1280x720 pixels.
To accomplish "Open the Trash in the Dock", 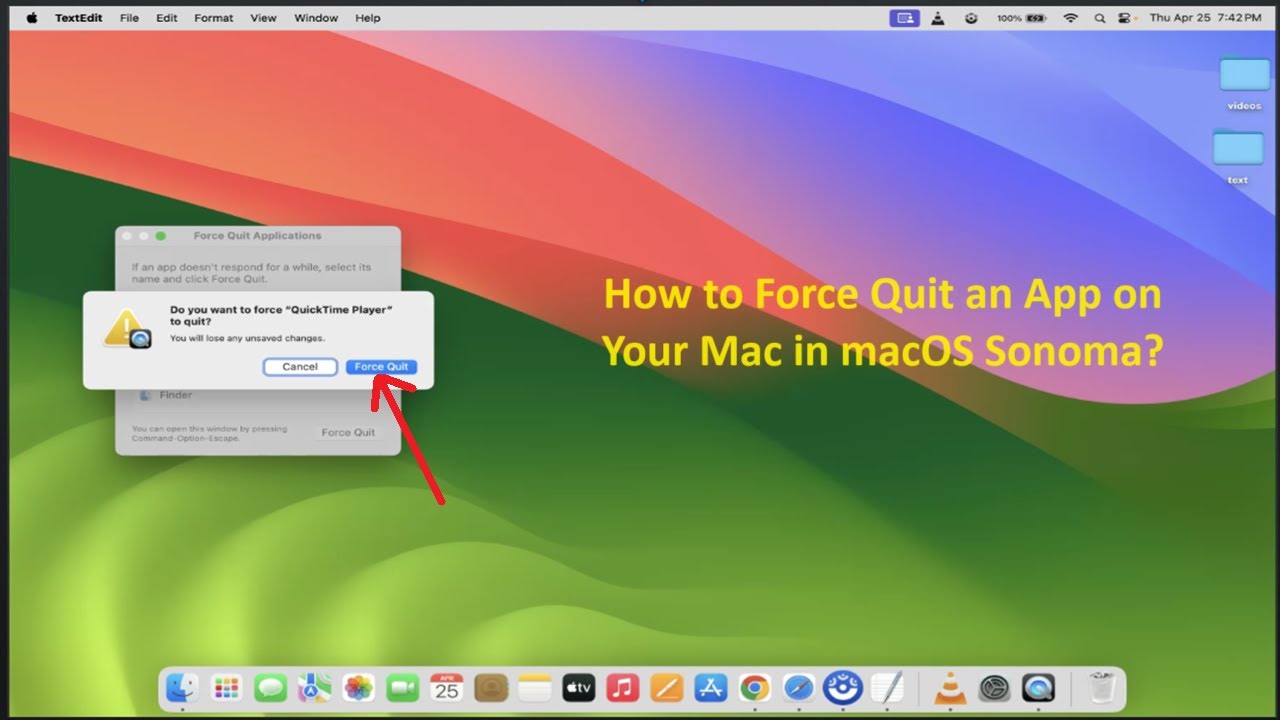I will (1102, 688).
